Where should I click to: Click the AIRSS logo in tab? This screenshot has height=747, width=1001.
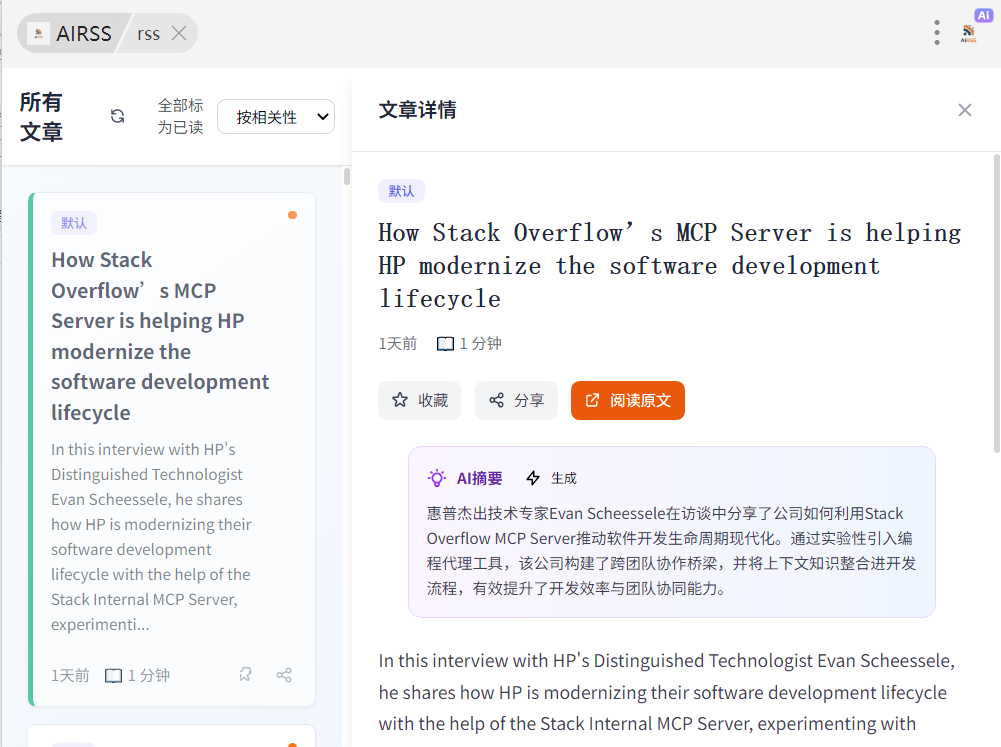pyautogui.click(x=39, y=34)
